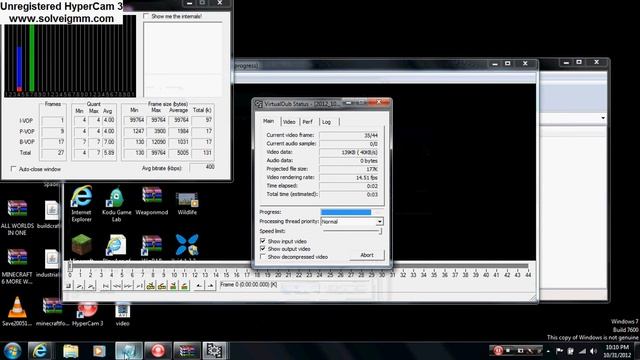
Task: Click the VirtualDub timeline position handle at frame 0
Action: (70, 266)
